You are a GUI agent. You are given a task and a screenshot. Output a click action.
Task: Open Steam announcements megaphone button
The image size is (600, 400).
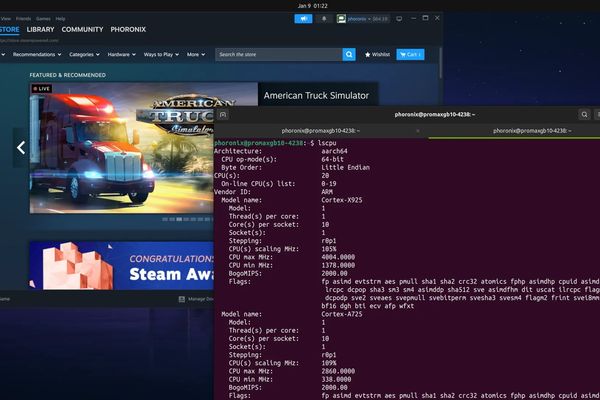[x=303, y=19]
